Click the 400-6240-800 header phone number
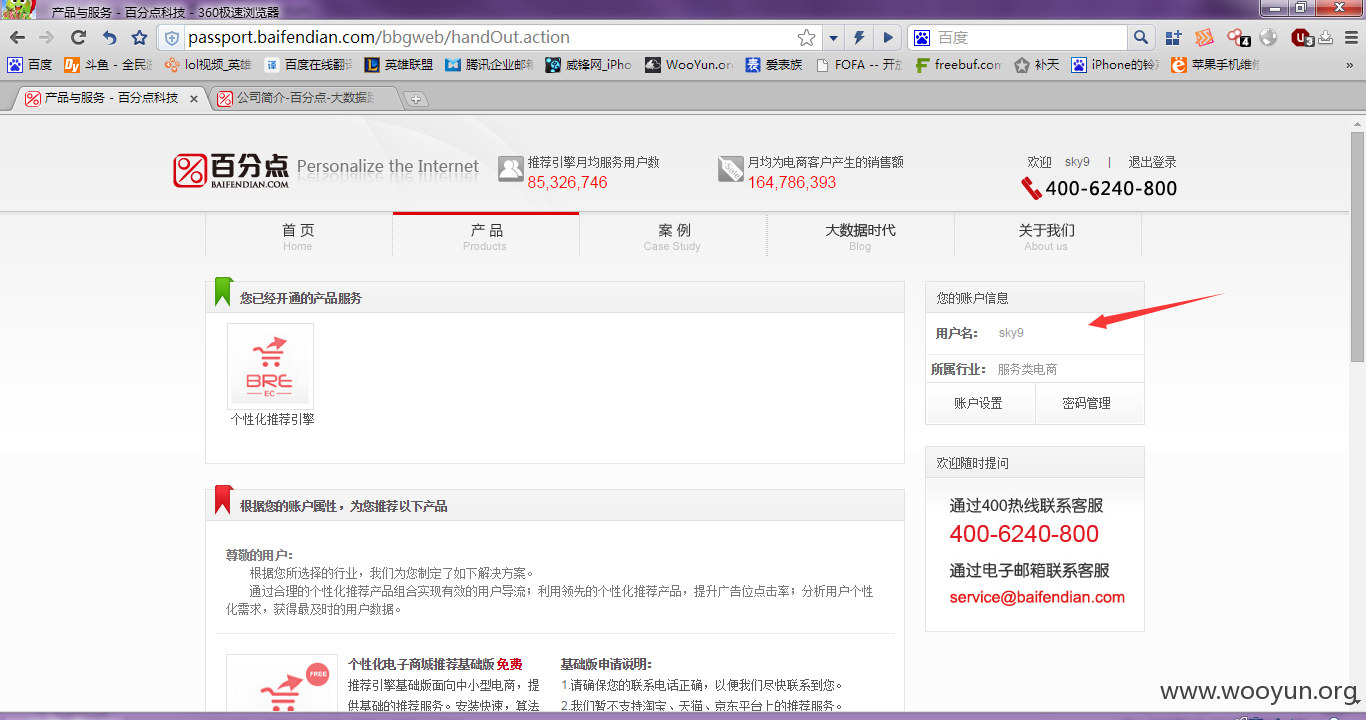Screen dimensions: 1366x720 click(x=1111, y=188)
